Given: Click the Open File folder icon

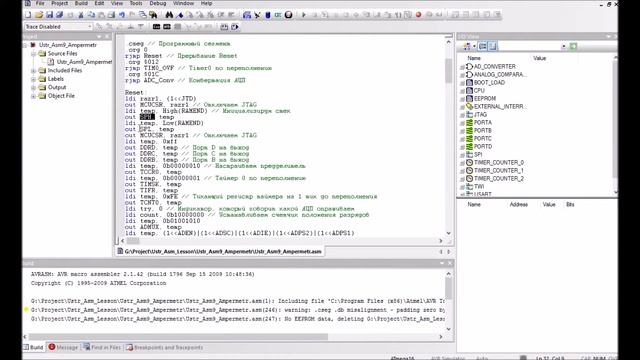Looking at the screenshot, I should click(39, 15).
